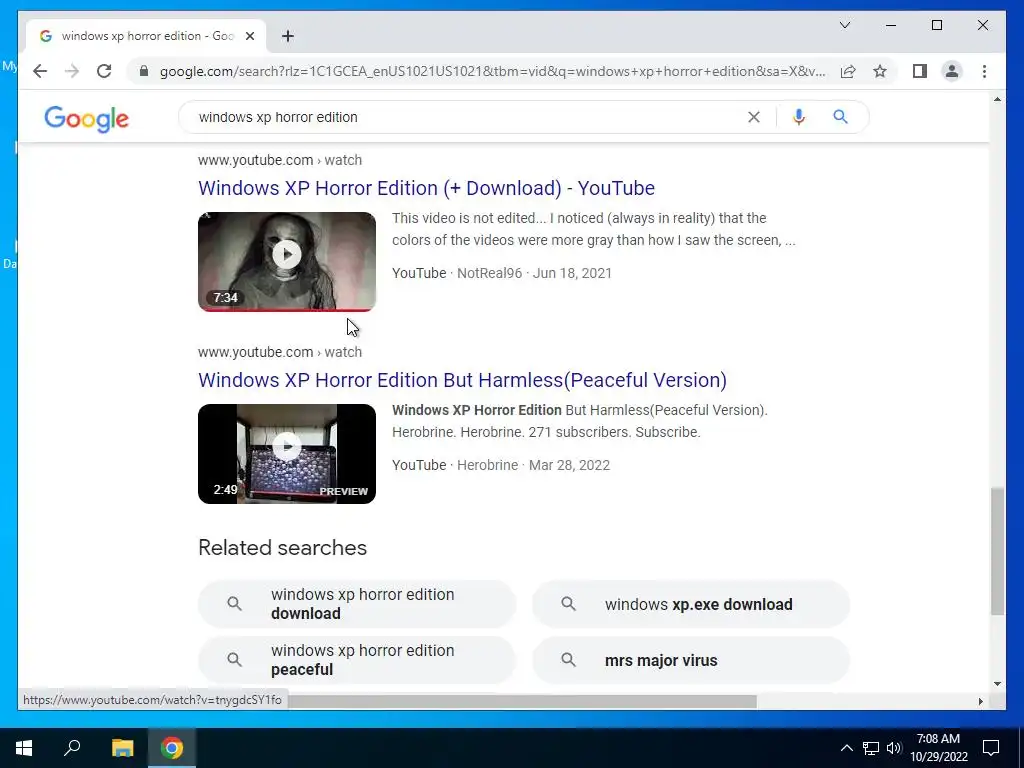Search related: windows xp horror edition download
The width and height of the screenshot is (1024, 768).
pyautogui.click(x=357, y=604)
